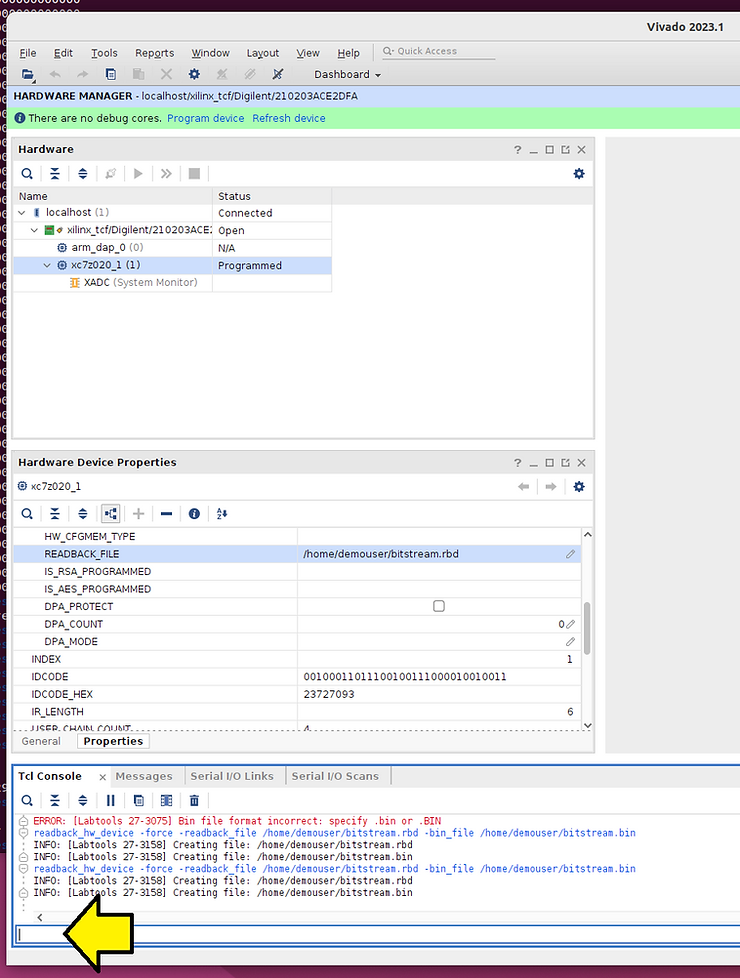Click the properties panel vertical scrollbar
740x978 pixels.
[587, 628]
